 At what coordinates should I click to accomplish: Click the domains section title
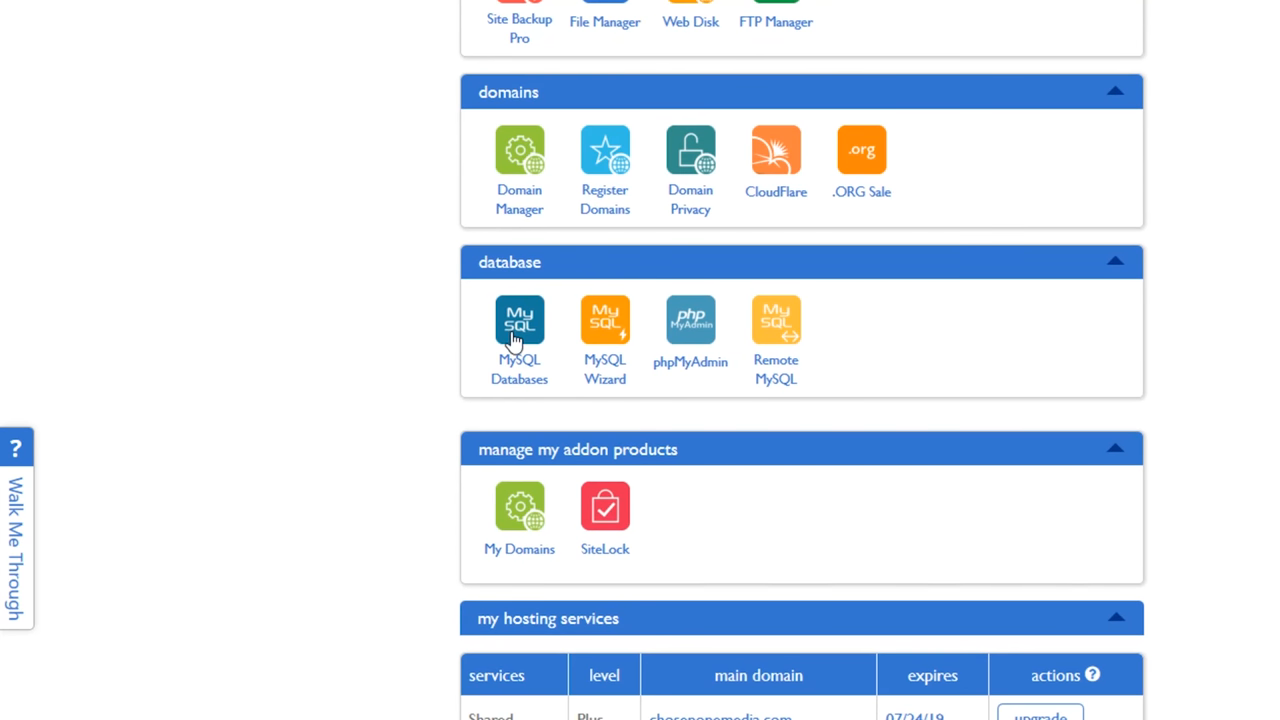click(508, 92)
